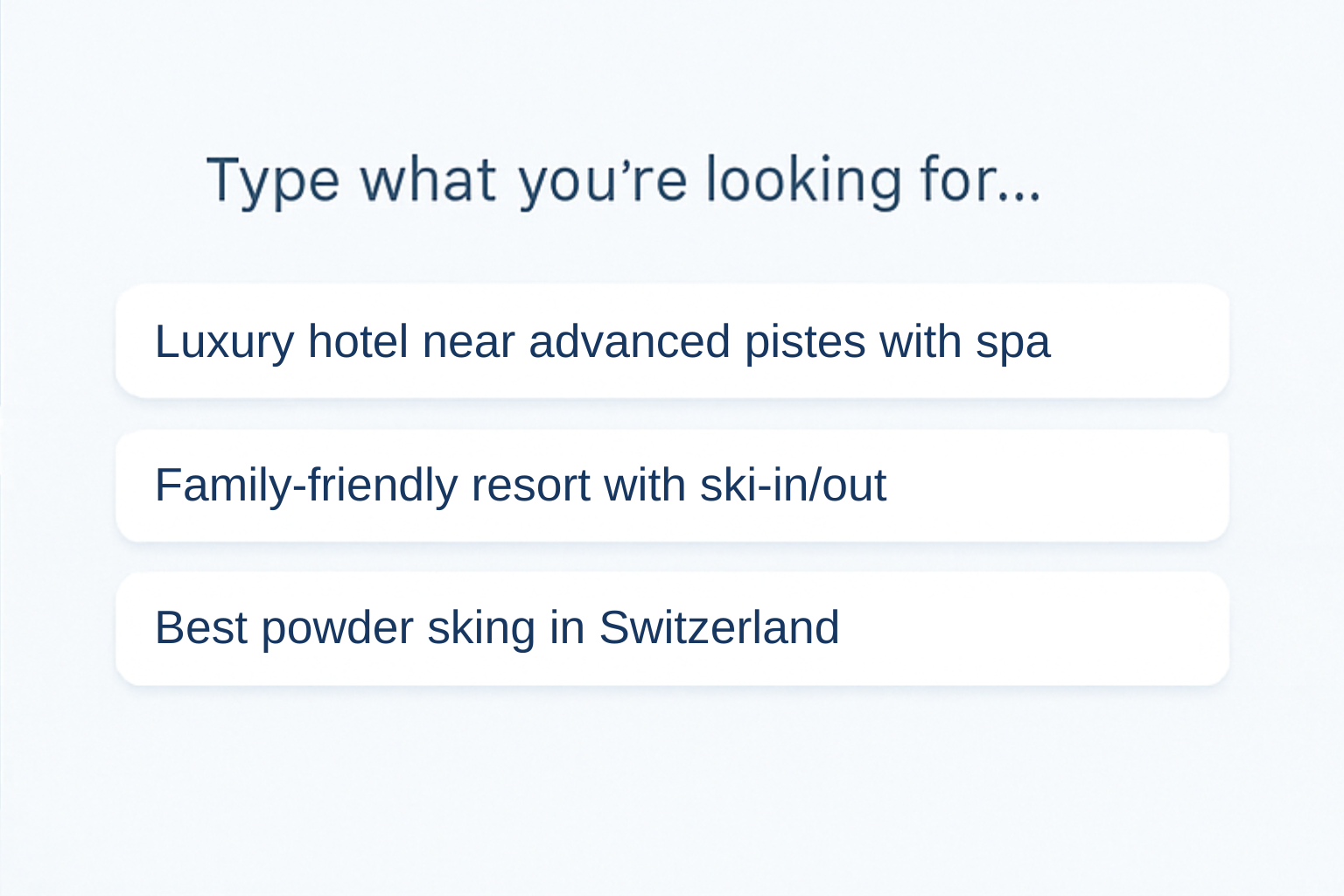
Task: Tap the second search suggestion card
Action: coord(672,486)
